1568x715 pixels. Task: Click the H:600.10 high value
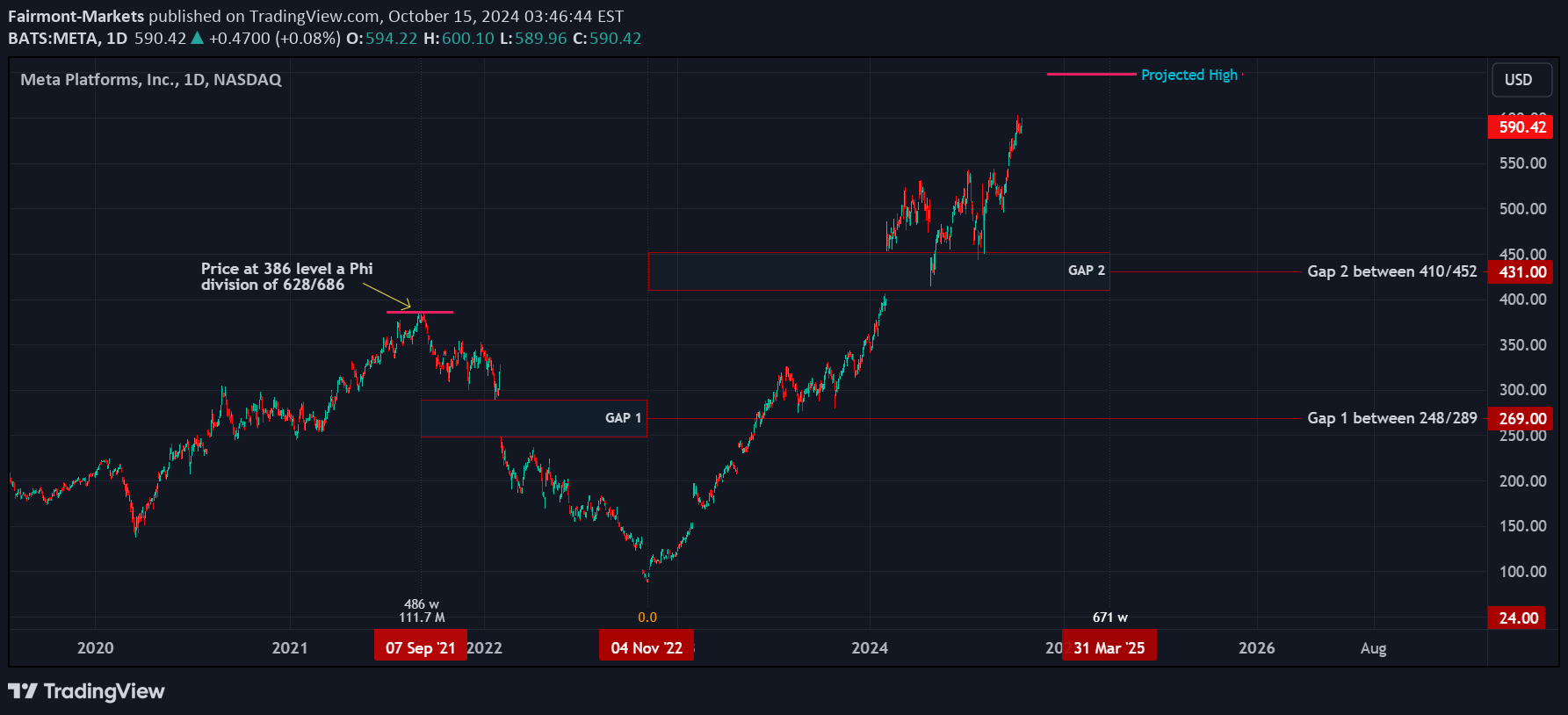tap(459, 39)
